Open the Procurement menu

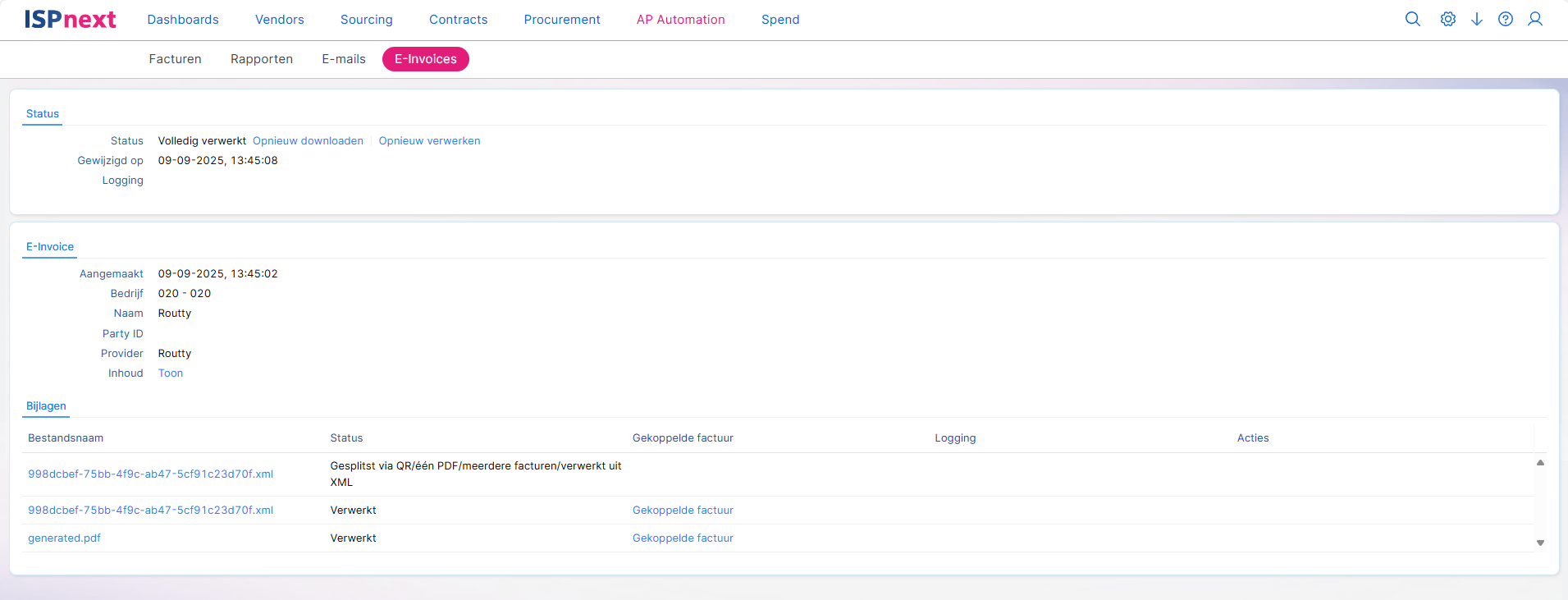tap(562, 20)
